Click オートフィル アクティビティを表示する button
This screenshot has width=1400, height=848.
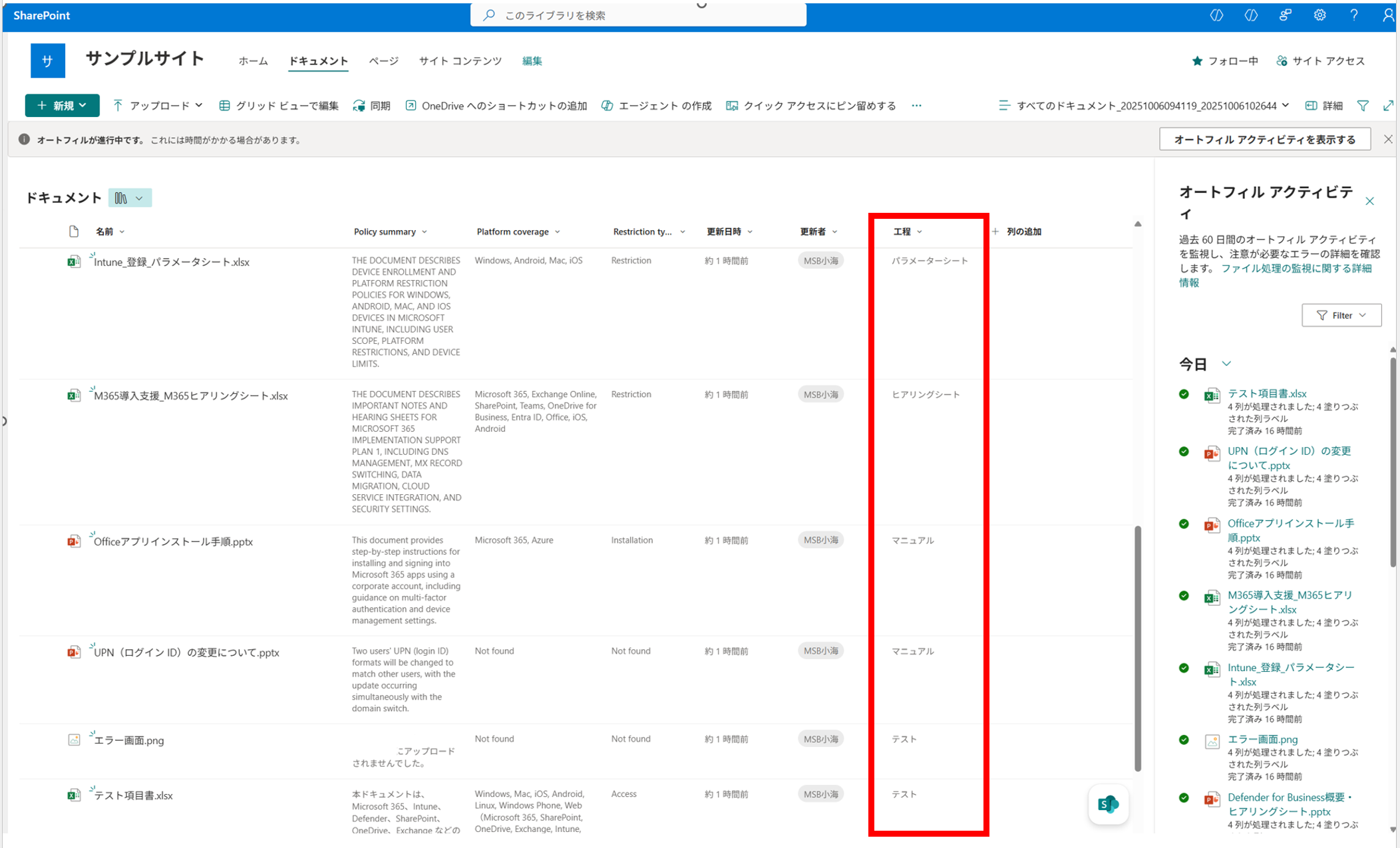point(1264,140)
